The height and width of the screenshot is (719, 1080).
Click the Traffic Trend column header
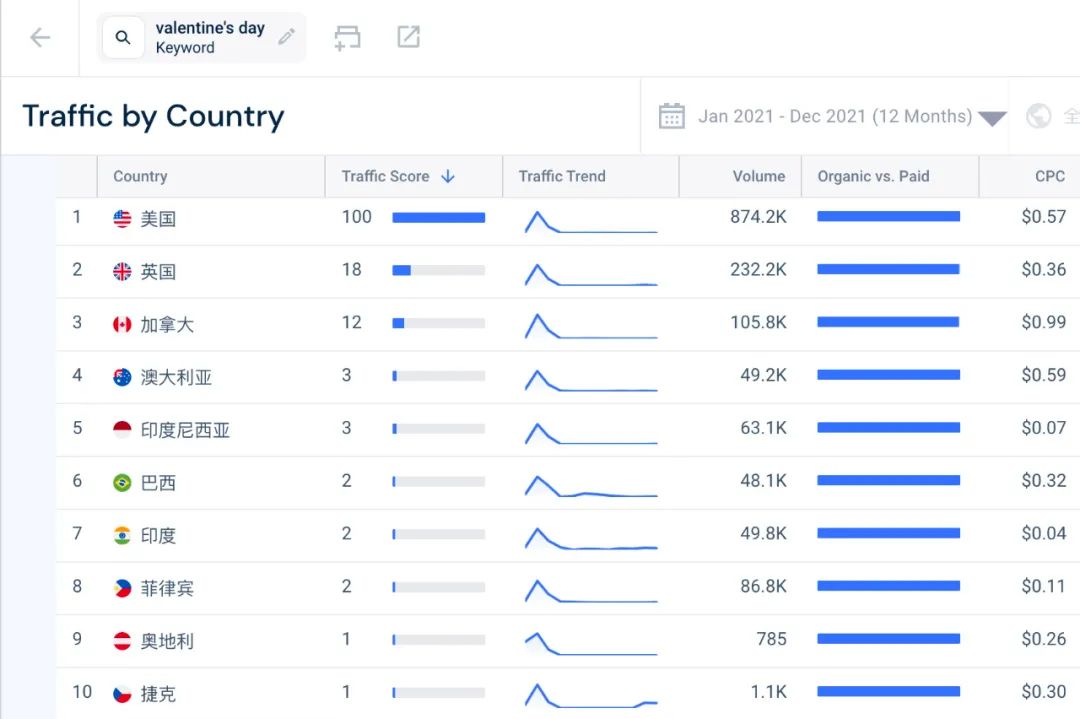click(562, 176)
